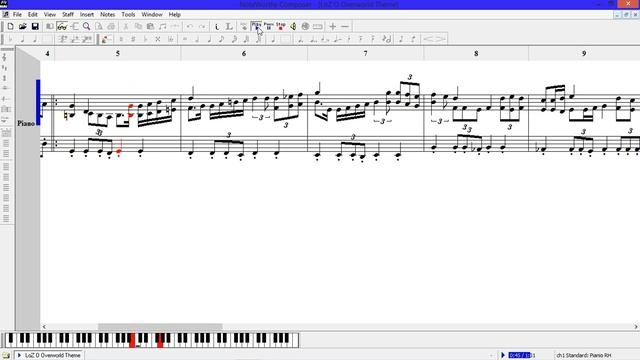Click the crescendo hairpin icon

click(x=428, y=39)
